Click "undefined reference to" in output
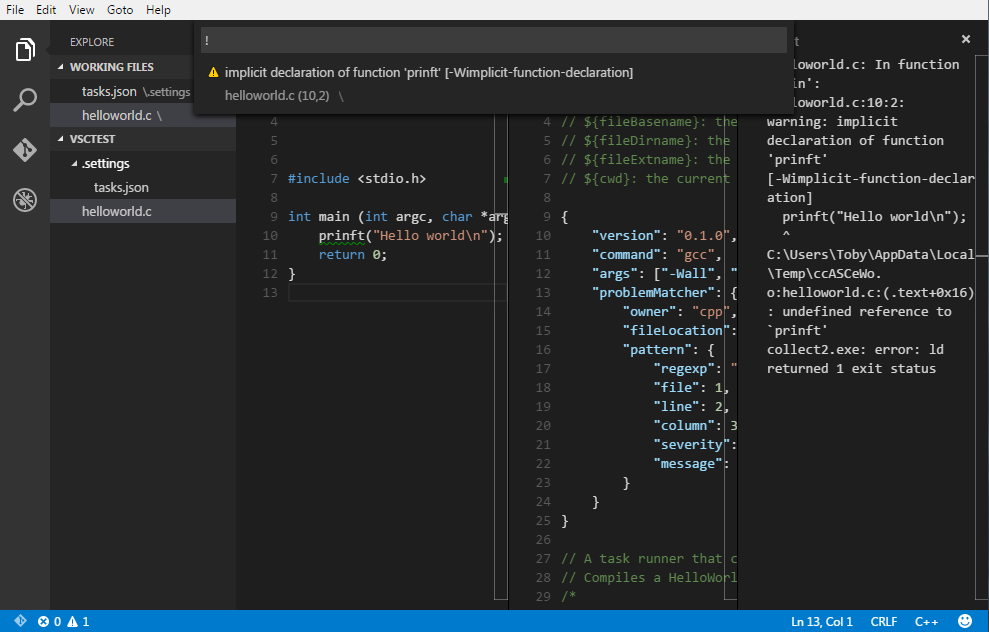 click(867, 312)
